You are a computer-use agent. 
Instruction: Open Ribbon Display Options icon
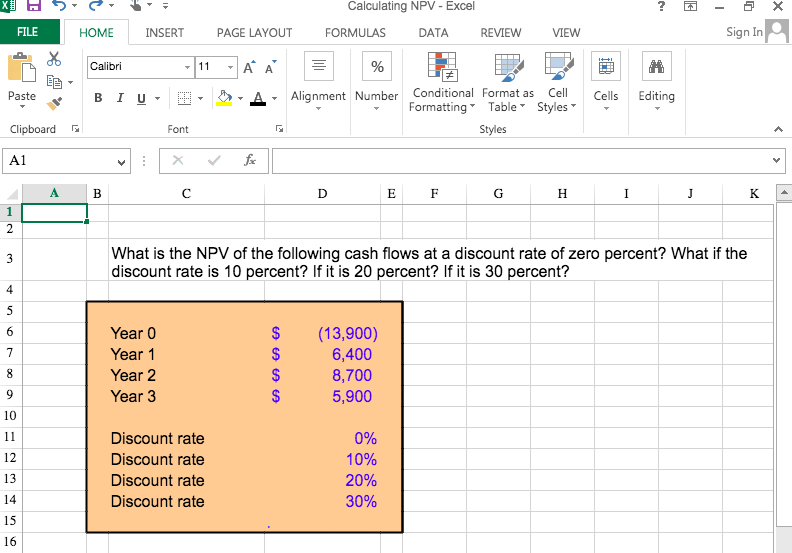[x=690, y=6]
